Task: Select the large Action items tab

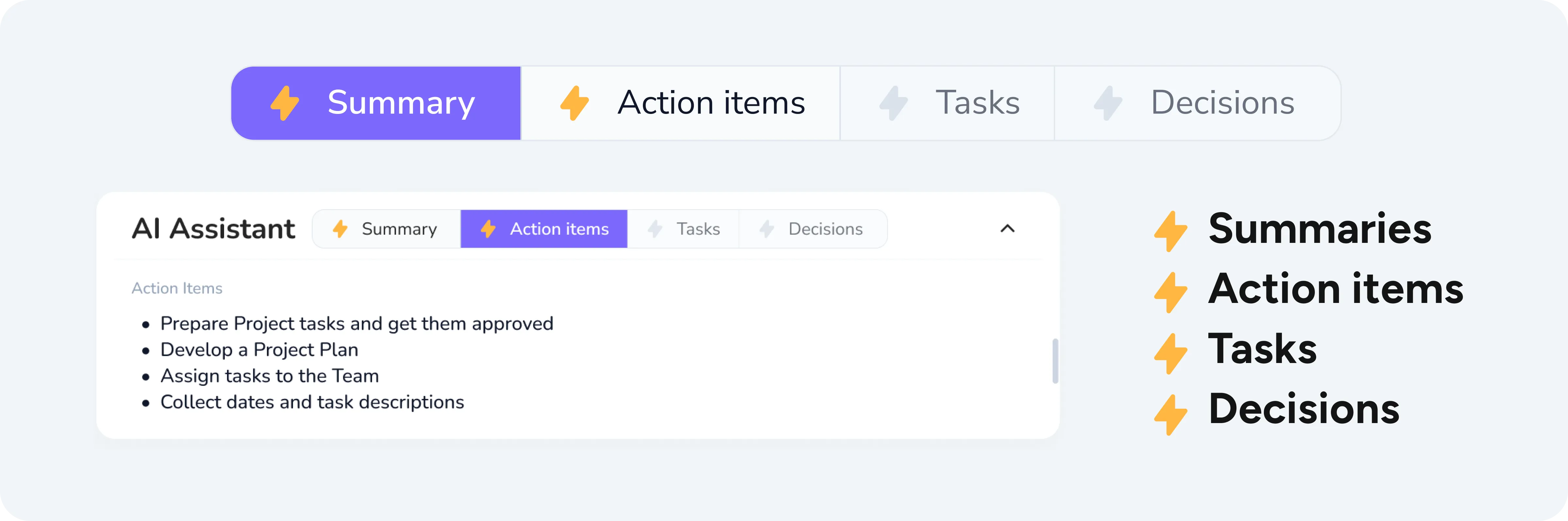Action: click(680, 103)
